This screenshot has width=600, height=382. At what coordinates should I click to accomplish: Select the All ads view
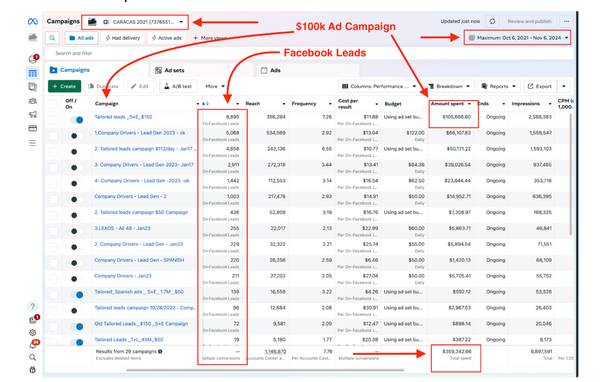pos(82,38)
